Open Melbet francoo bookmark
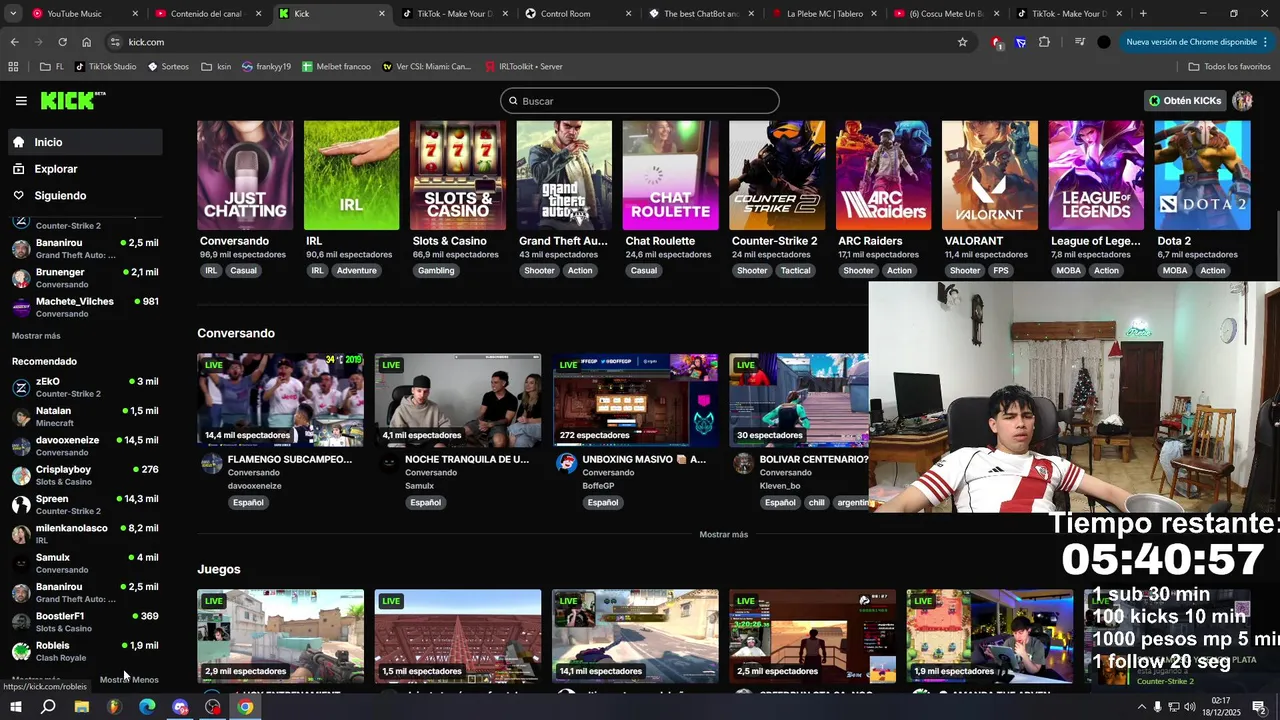The width and height of the screenshot is (1280, 720). click(336, 67)
